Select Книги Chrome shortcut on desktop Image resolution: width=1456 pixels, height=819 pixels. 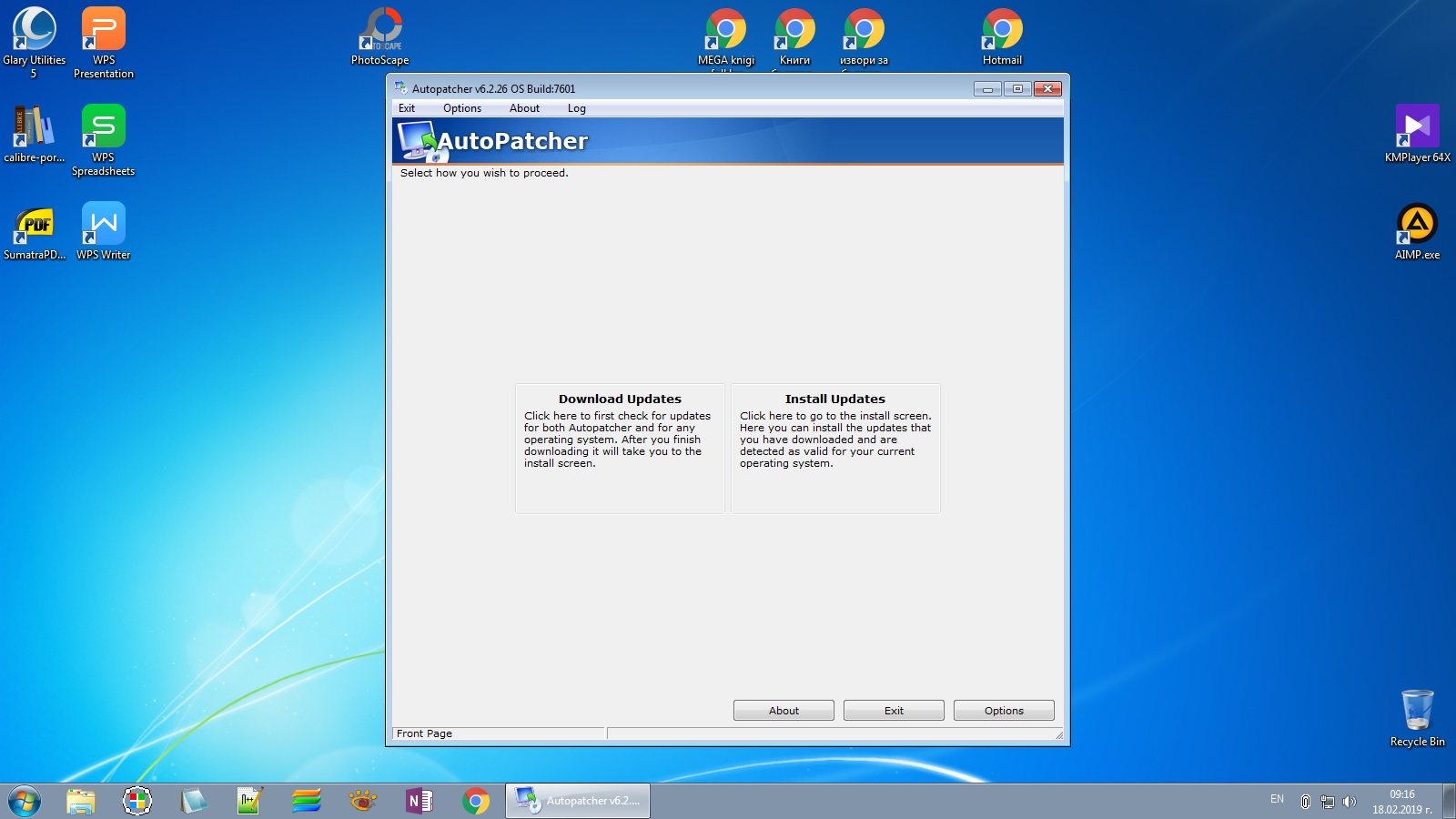pos(795,38)
